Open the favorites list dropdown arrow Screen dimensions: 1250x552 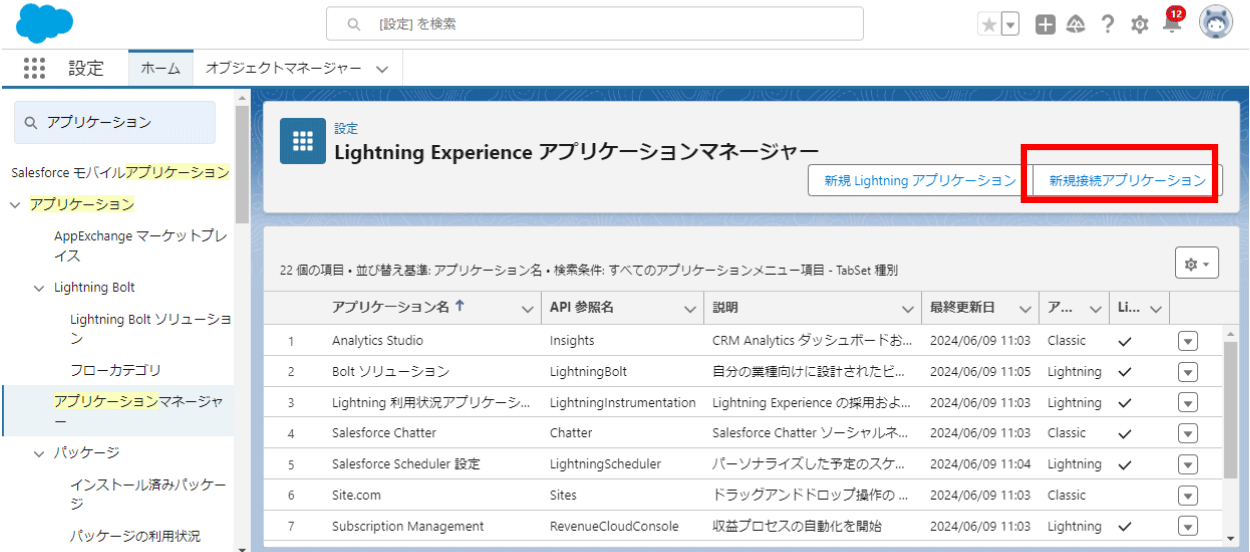(1011, 25)
